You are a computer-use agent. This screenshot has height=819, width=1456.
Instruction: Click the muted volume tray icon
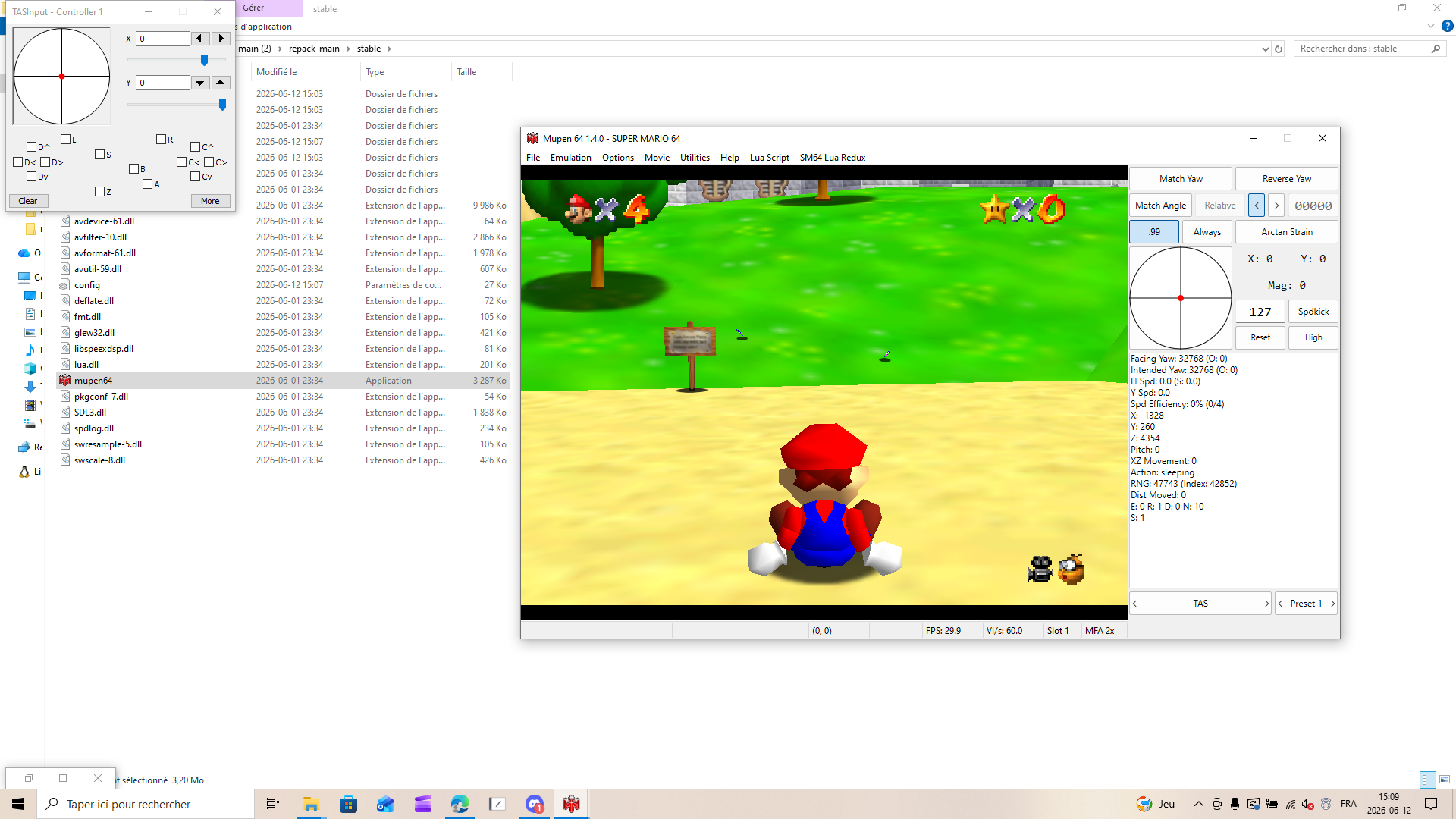pos(1307,804)
